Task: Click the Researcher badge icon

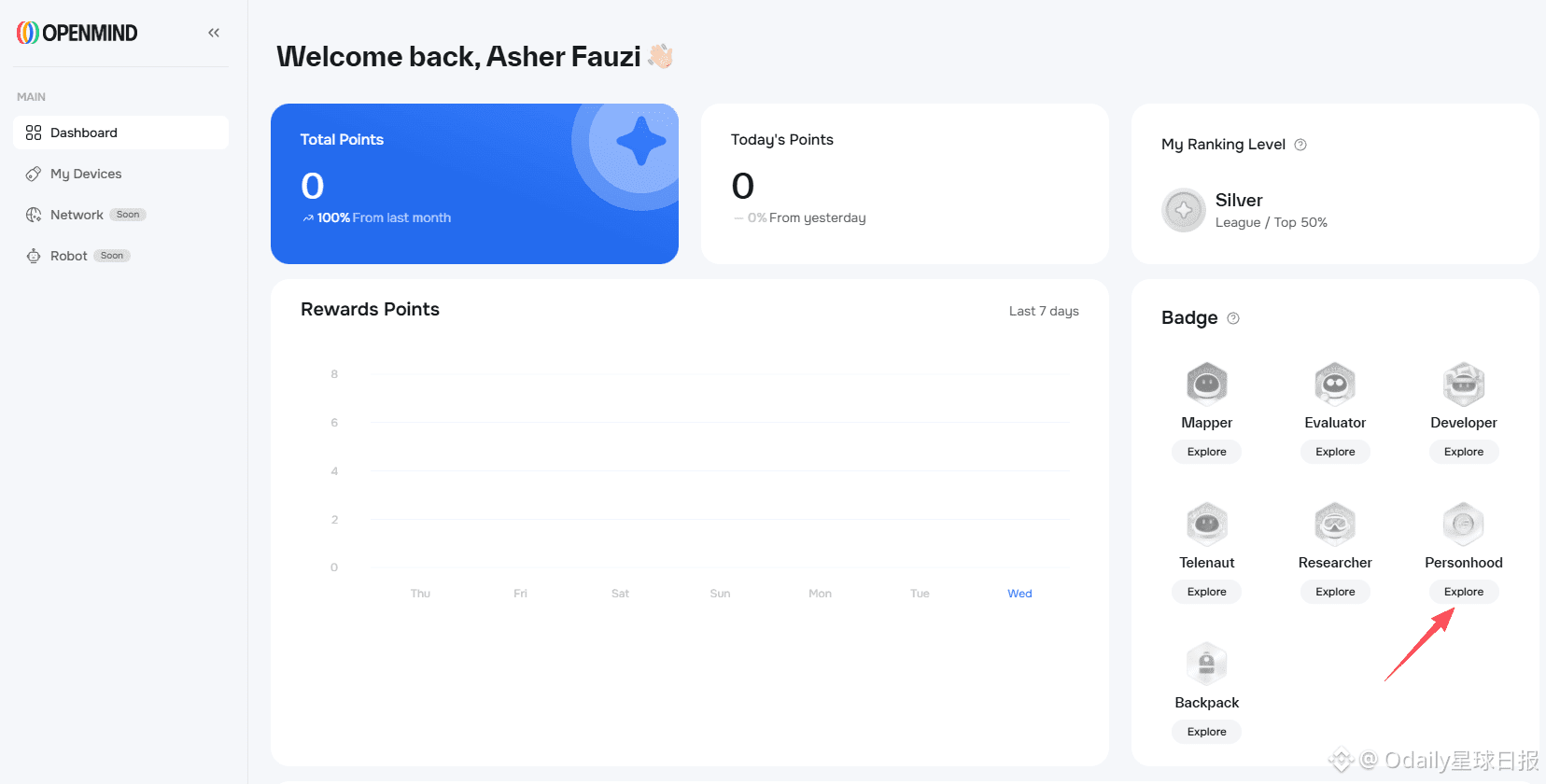Action: [1335, 524]
